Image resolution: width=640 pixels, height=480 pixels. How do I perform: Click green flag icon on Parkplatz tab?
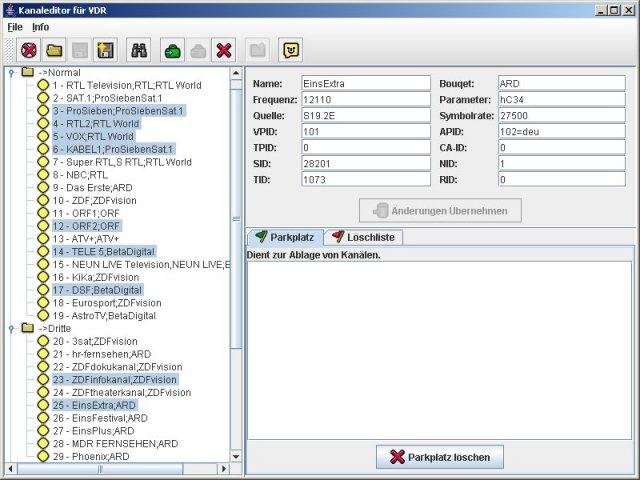tap(261, 236)
